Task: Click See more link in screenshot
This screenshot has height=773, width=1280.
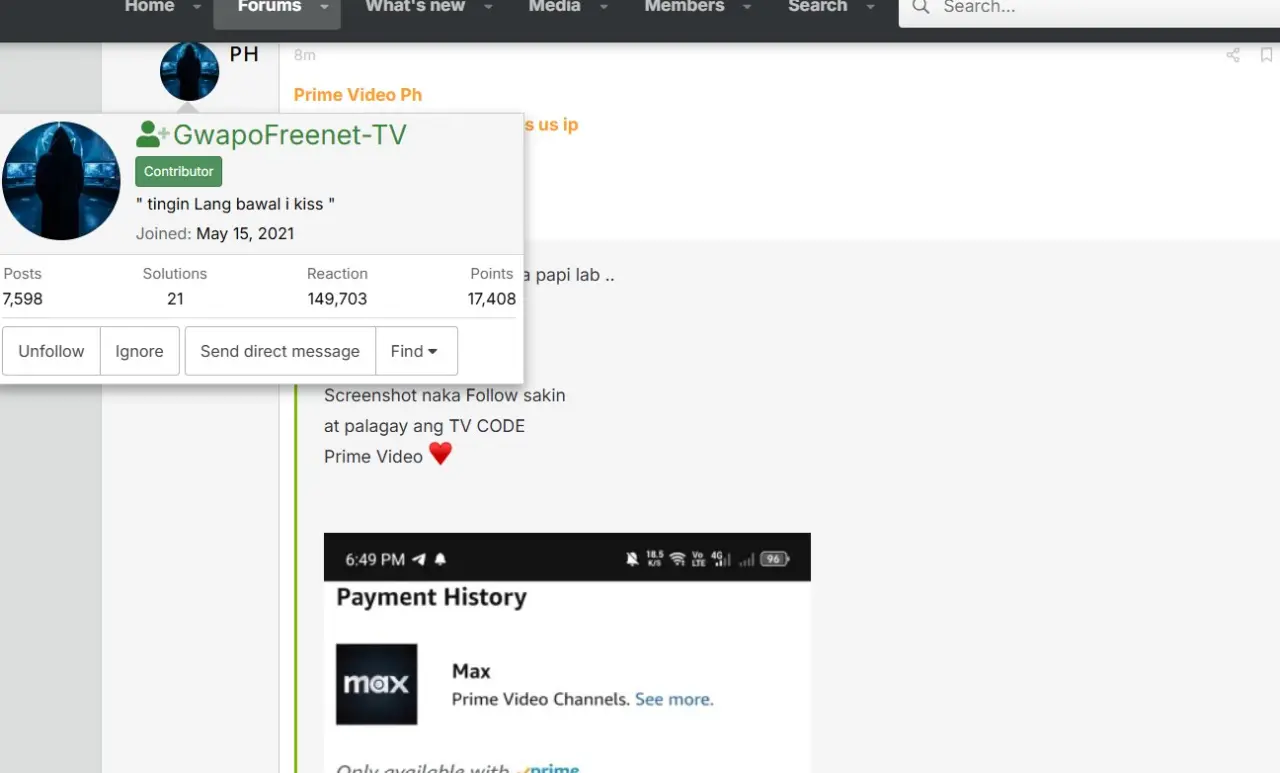Action: click(x=674, y=699)
